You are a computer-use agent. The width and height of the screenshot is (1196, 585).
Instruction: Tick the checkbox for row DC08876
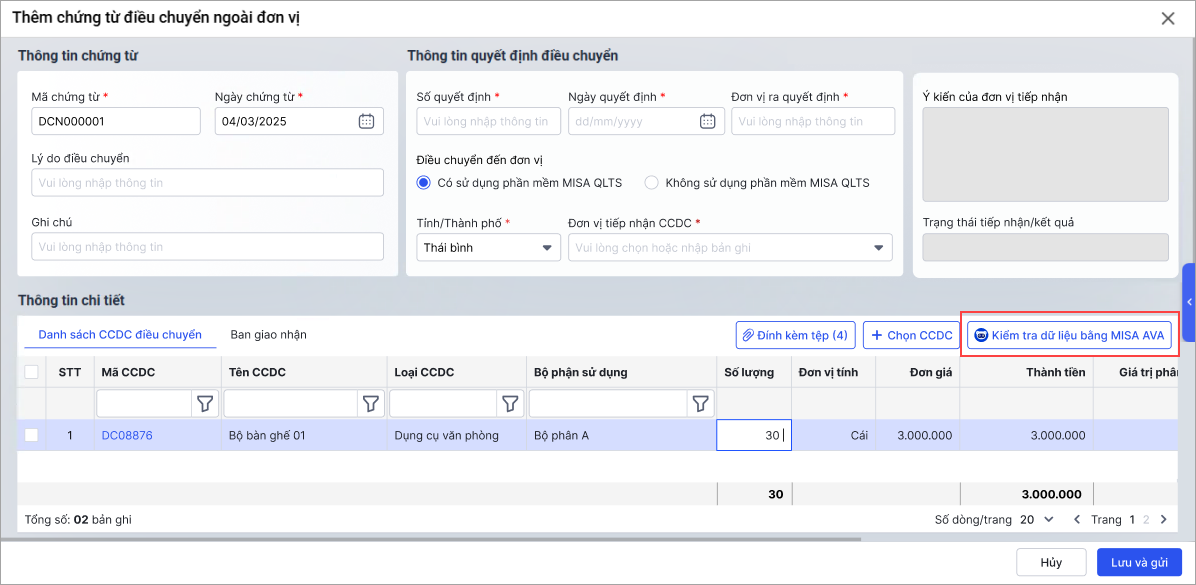tap(32, 435)
